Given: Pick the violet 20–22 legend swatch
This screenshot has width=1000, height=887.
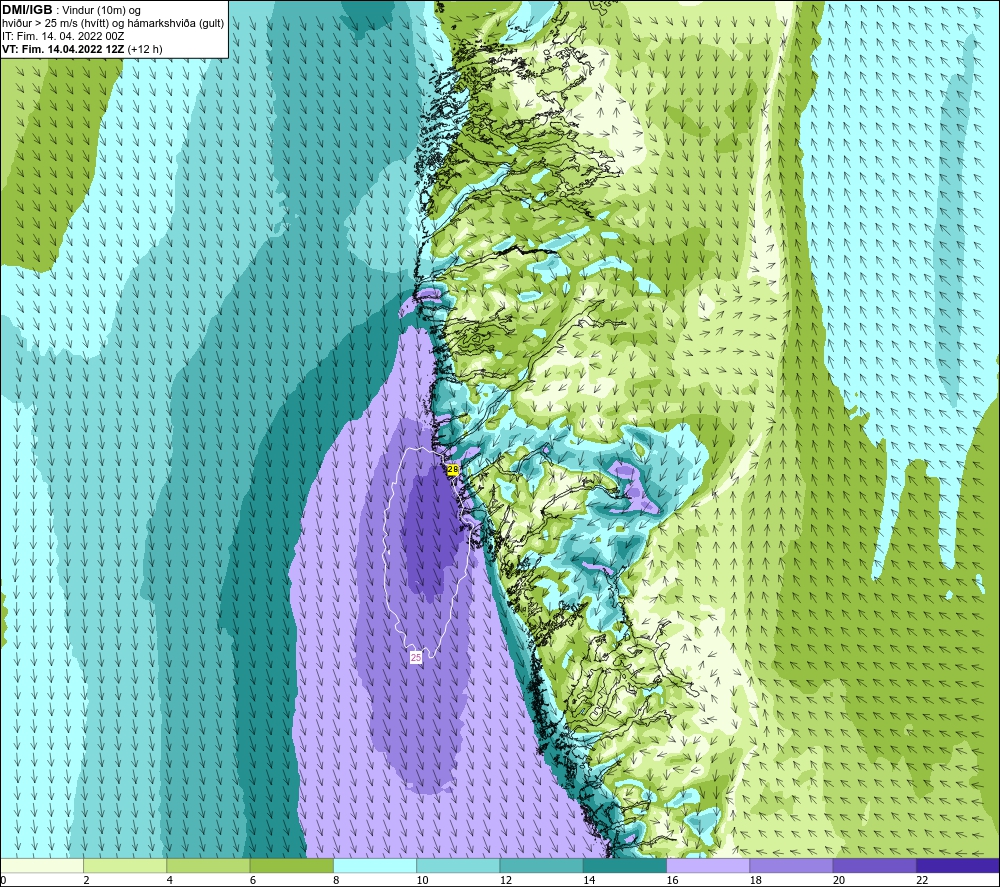Looking at the screenshot, I should (x=874, y=865).
